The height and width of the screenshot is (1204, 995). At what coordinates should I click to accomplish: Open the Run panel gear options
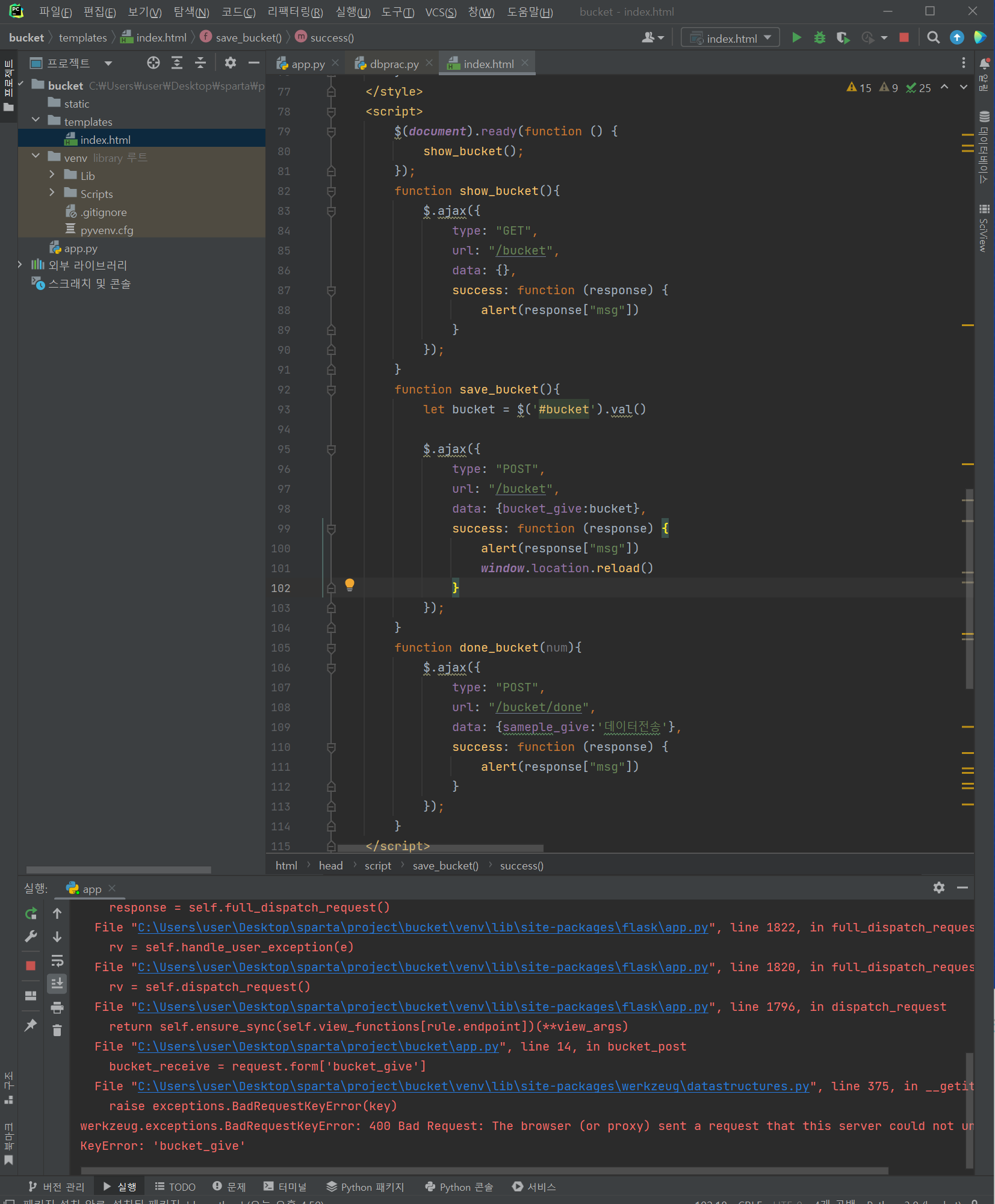click(939, 888)
